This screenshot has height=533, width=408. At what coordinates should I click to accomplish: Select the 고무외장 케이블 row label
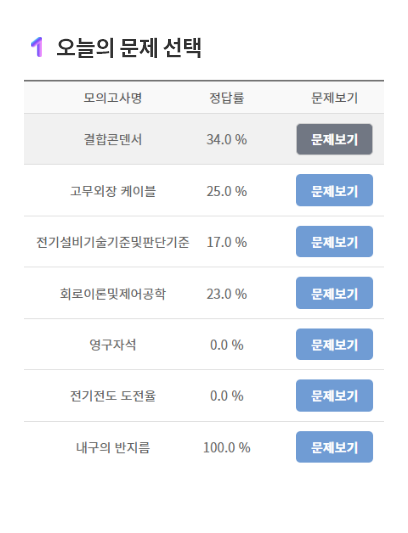coord(113,191)
